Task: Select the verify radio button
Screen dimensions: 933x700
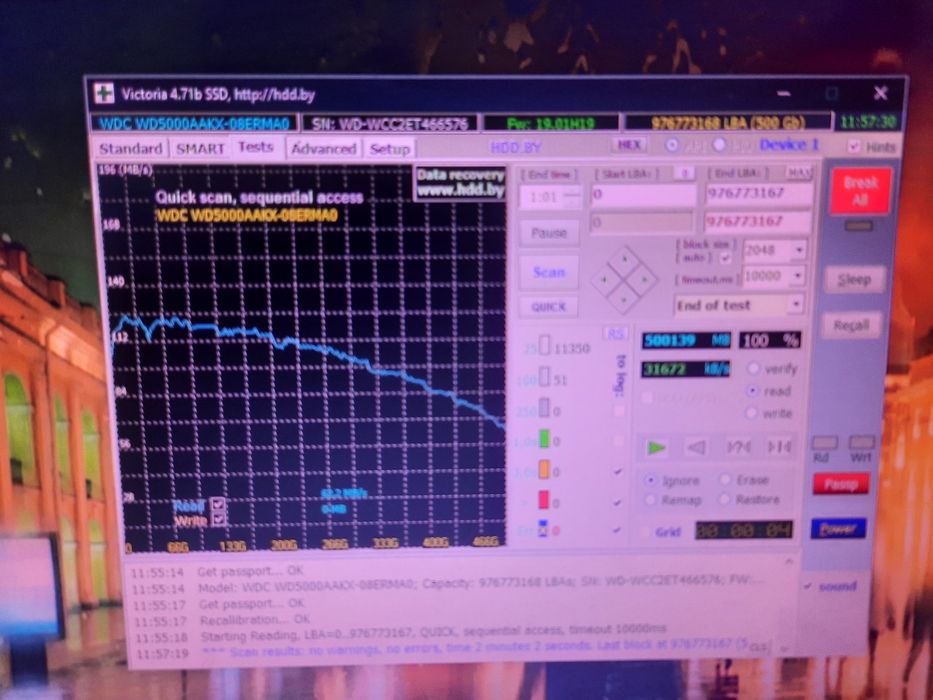Action: click(753, 368)
